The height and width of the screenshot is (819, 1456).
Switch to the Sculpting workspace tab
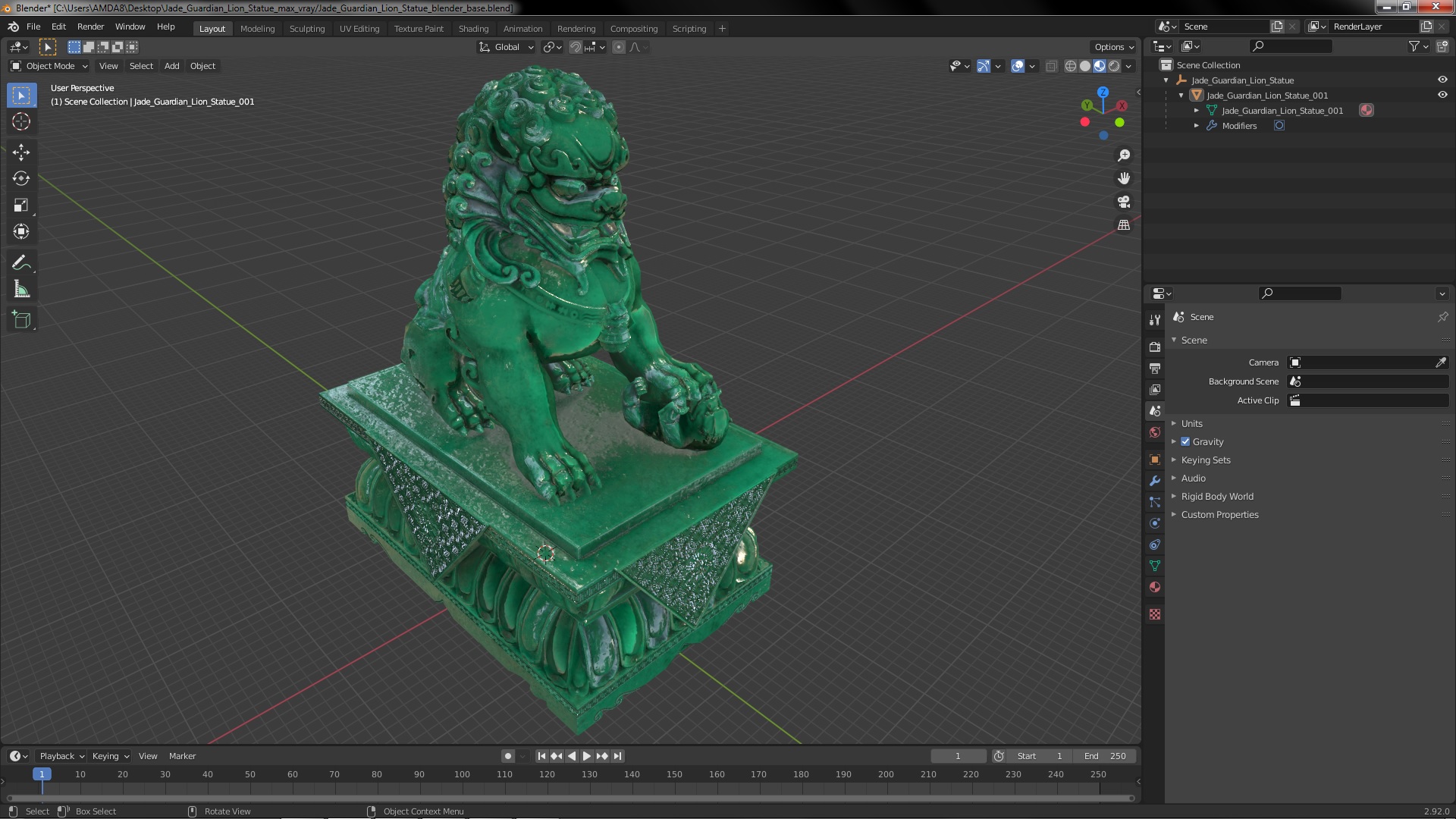point(307,29)
